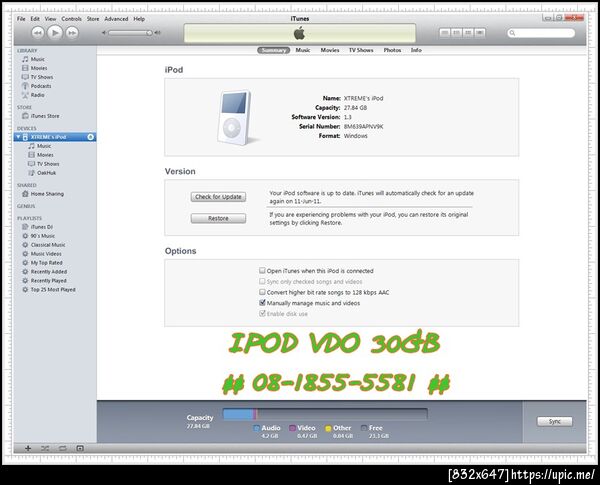Click the Restore button
This screenshot has height=485, width=600.
point(218,218)
